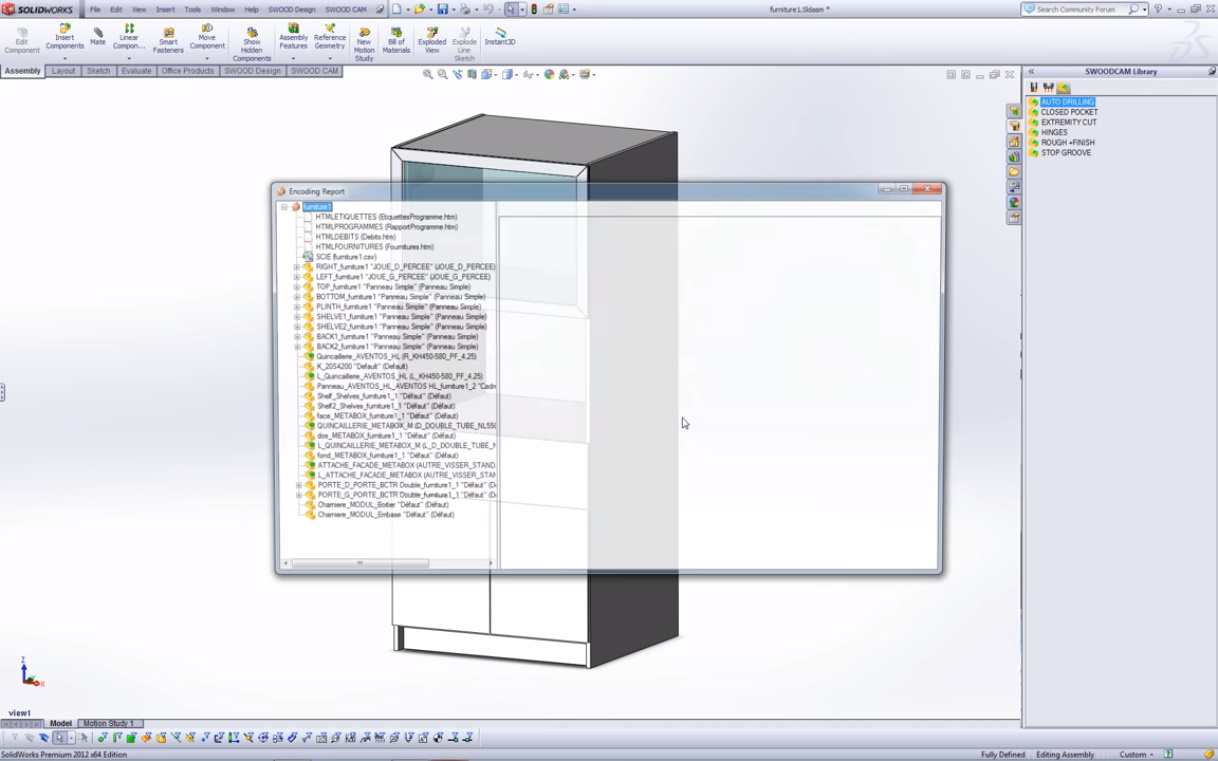Select the CLOSED POCKET library item

1068,112
